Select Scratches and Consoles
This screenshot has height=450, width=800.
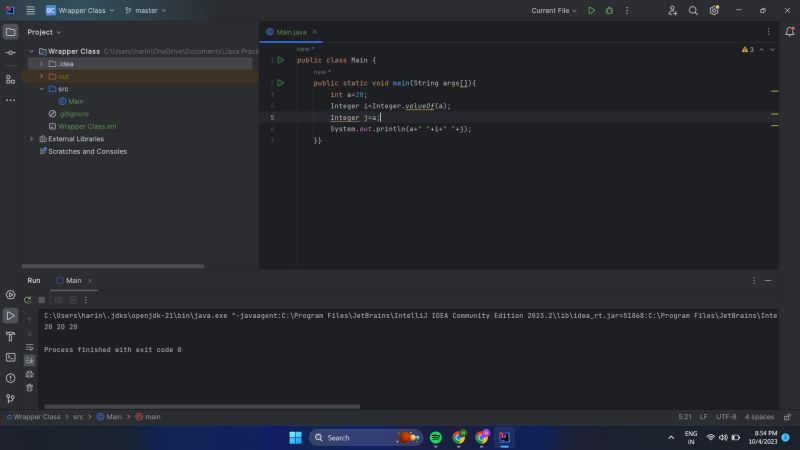tap(87, 152)
